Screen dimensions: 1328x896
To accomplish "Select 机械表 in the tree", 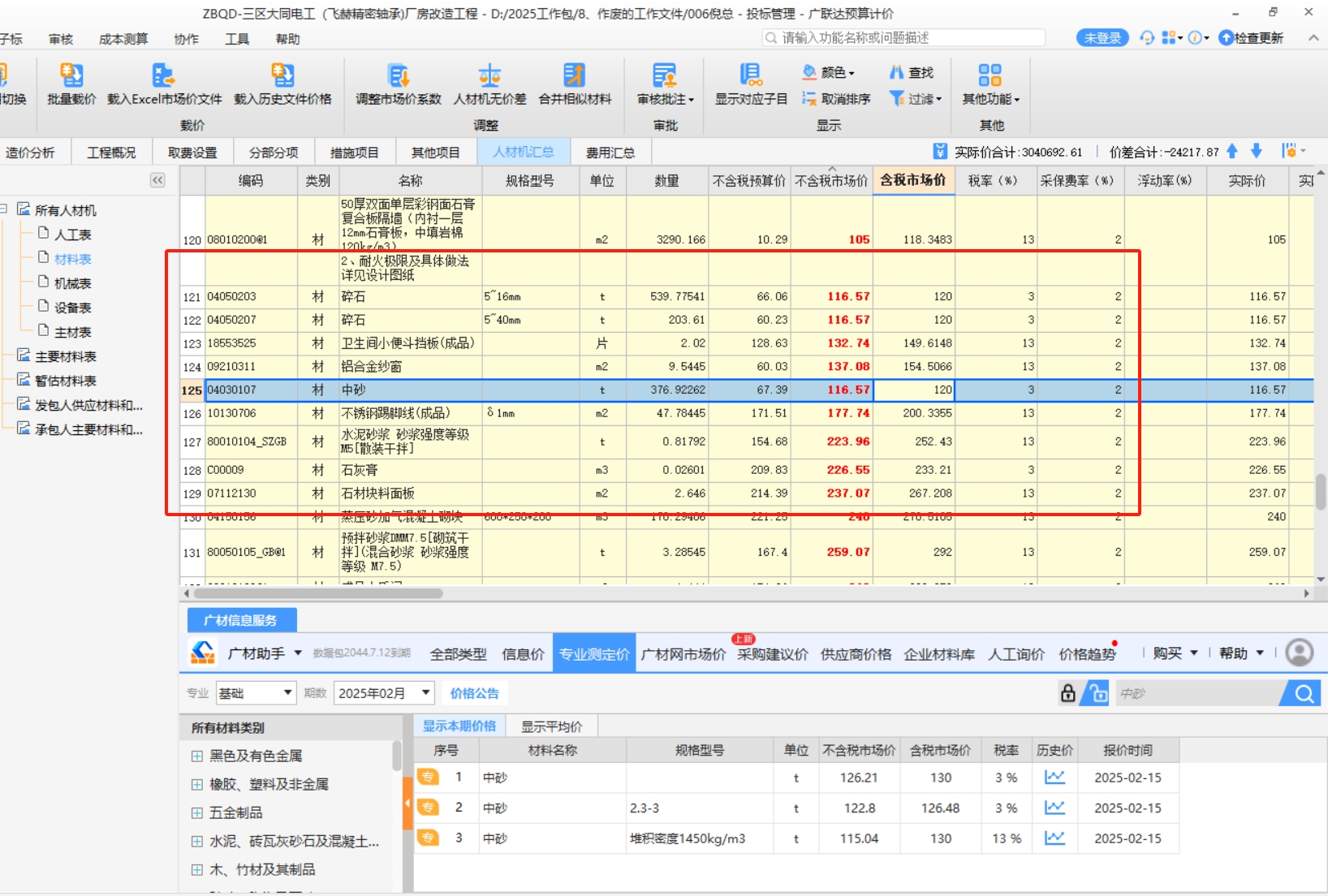I will (x=72, y=283).
